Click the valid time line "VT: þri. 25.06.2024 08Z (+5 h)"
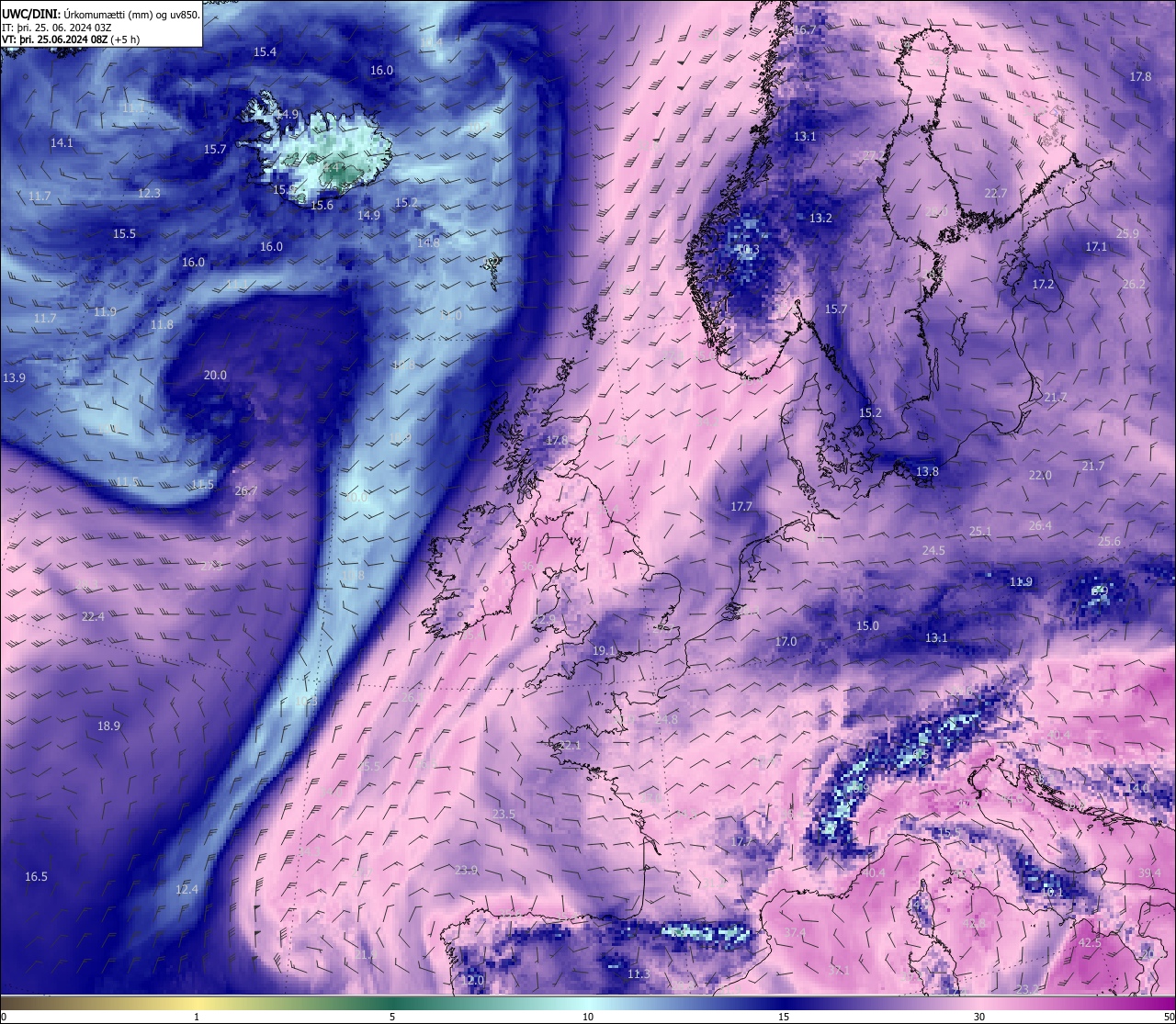Viewport: 1176px width, 1024px height. [x=71, y=39]
